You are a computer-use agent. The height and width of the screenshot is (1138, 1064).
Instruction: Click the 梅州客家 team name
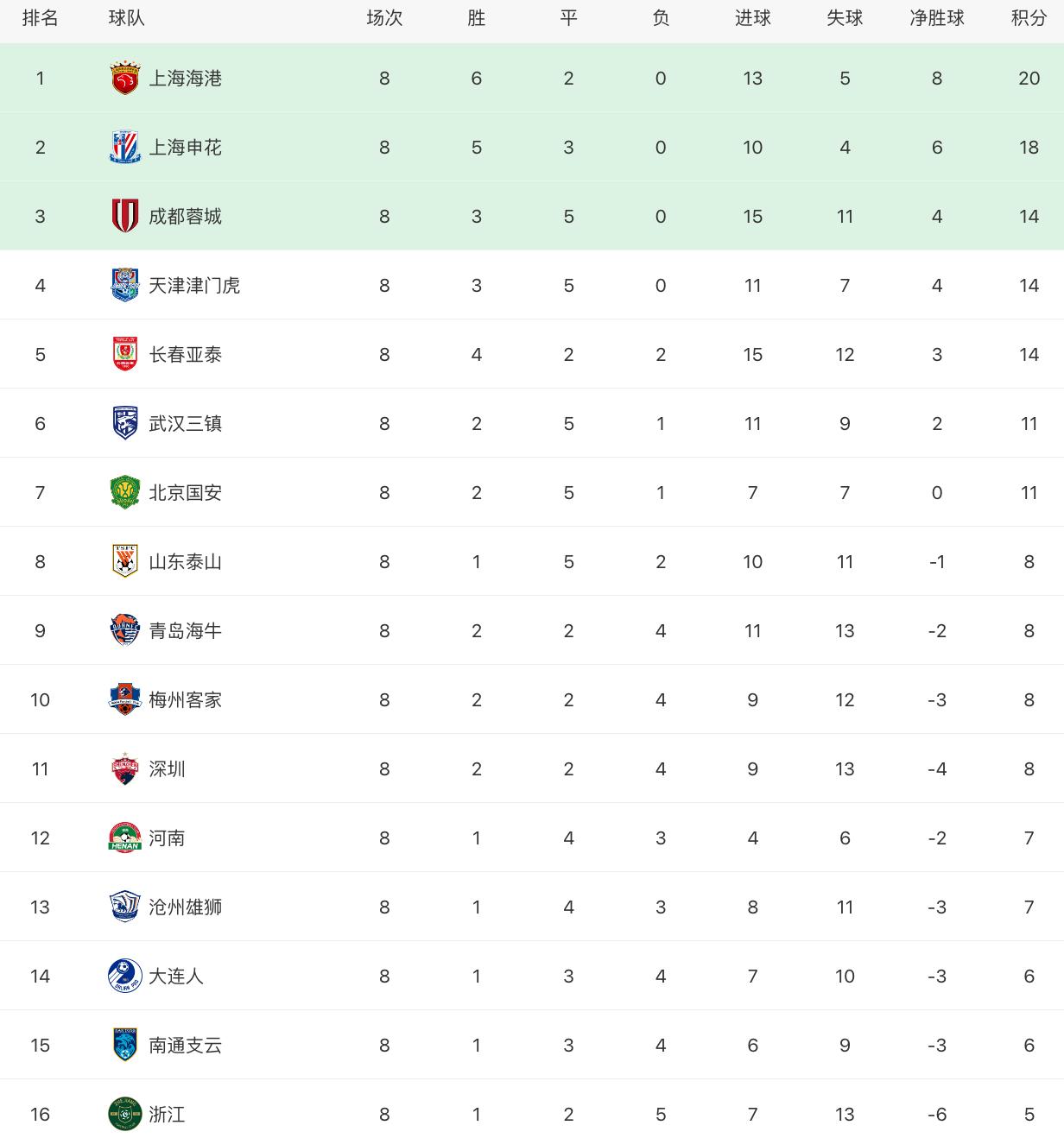coord(185,700)
